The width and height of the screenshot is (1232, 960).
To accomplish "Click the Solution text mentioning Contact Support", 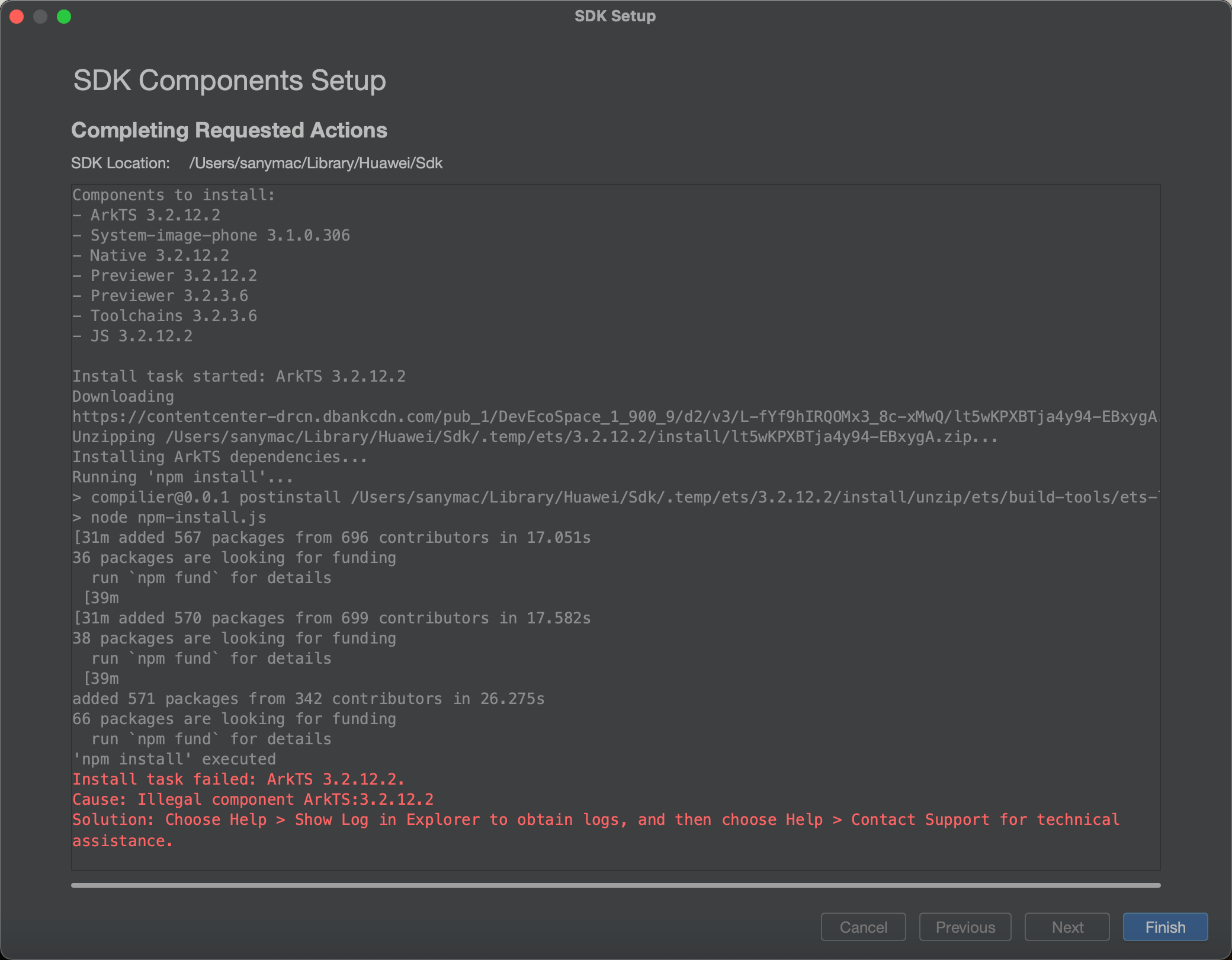I will coord(595,820).
